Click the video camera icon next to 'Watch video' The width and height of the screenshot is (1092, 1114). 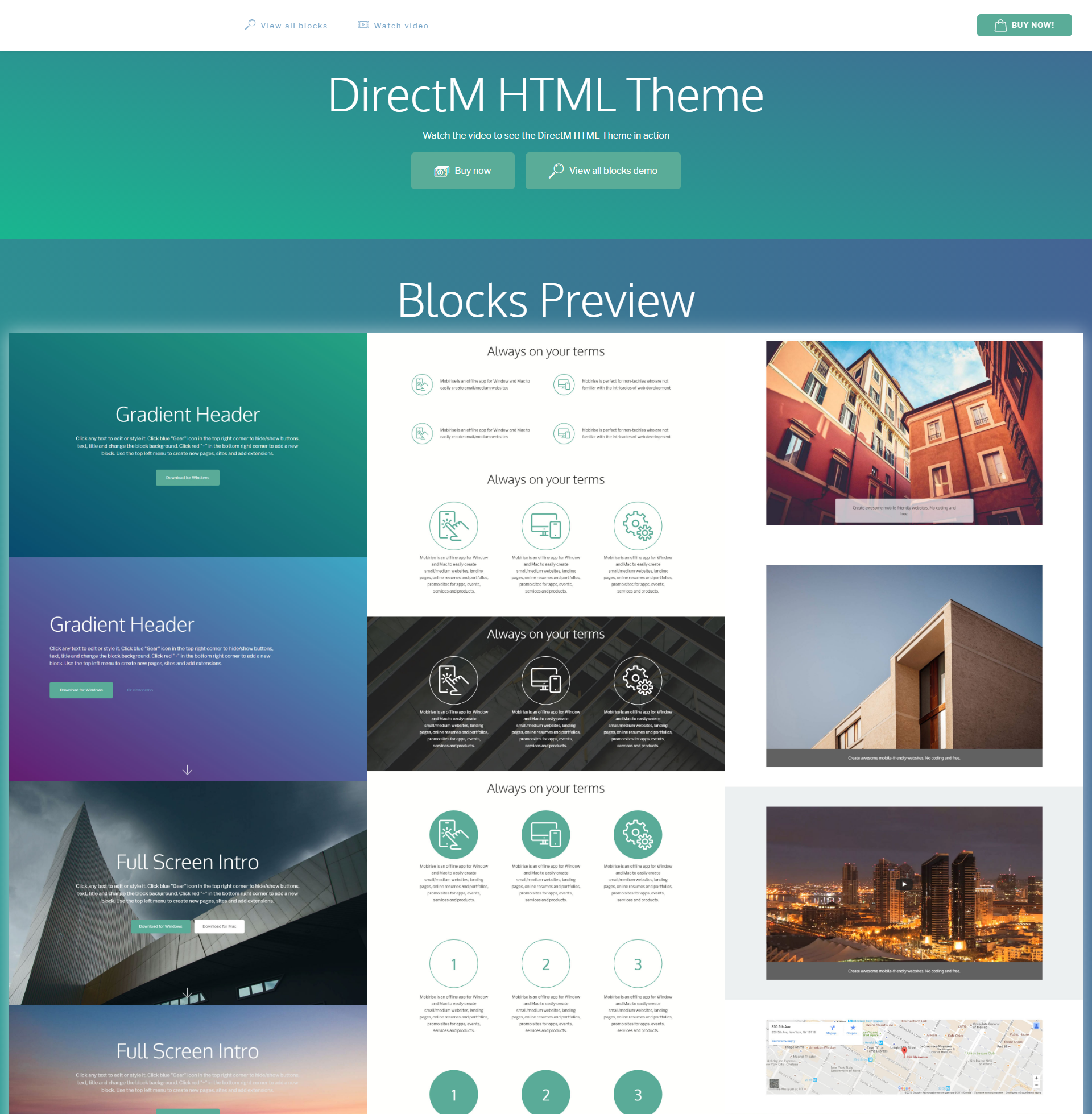(364, 24)
